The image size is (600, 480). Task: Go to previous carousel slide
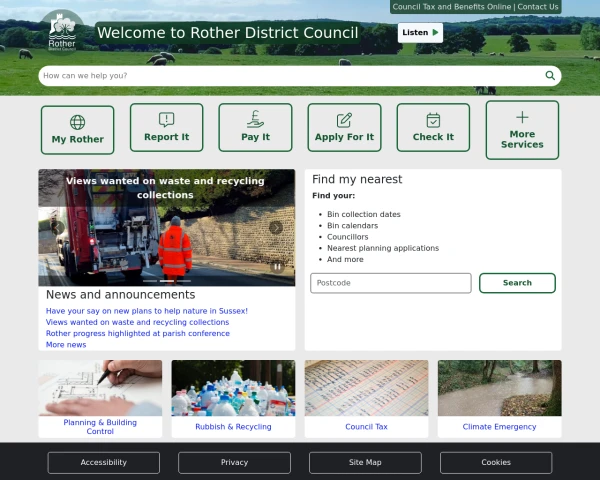(x=58, y=228)
